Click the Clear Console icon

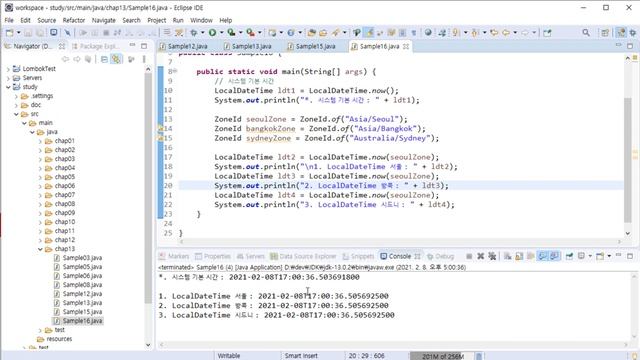coord(508,256)
